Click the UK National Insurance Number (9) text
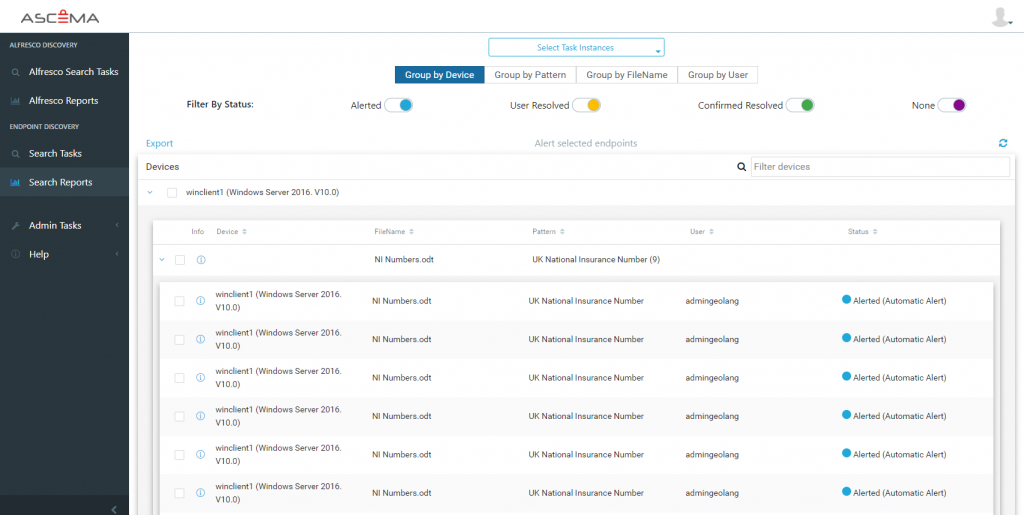 click(x=596, y=260)
